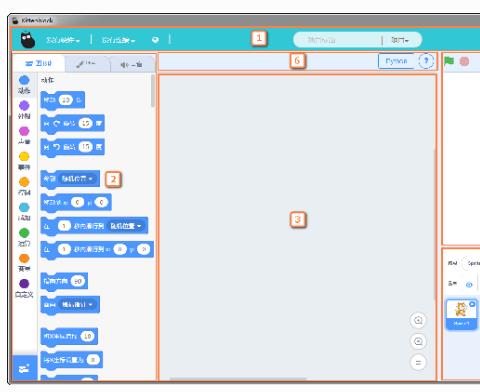Switch to the Code blocks tab

39,63
